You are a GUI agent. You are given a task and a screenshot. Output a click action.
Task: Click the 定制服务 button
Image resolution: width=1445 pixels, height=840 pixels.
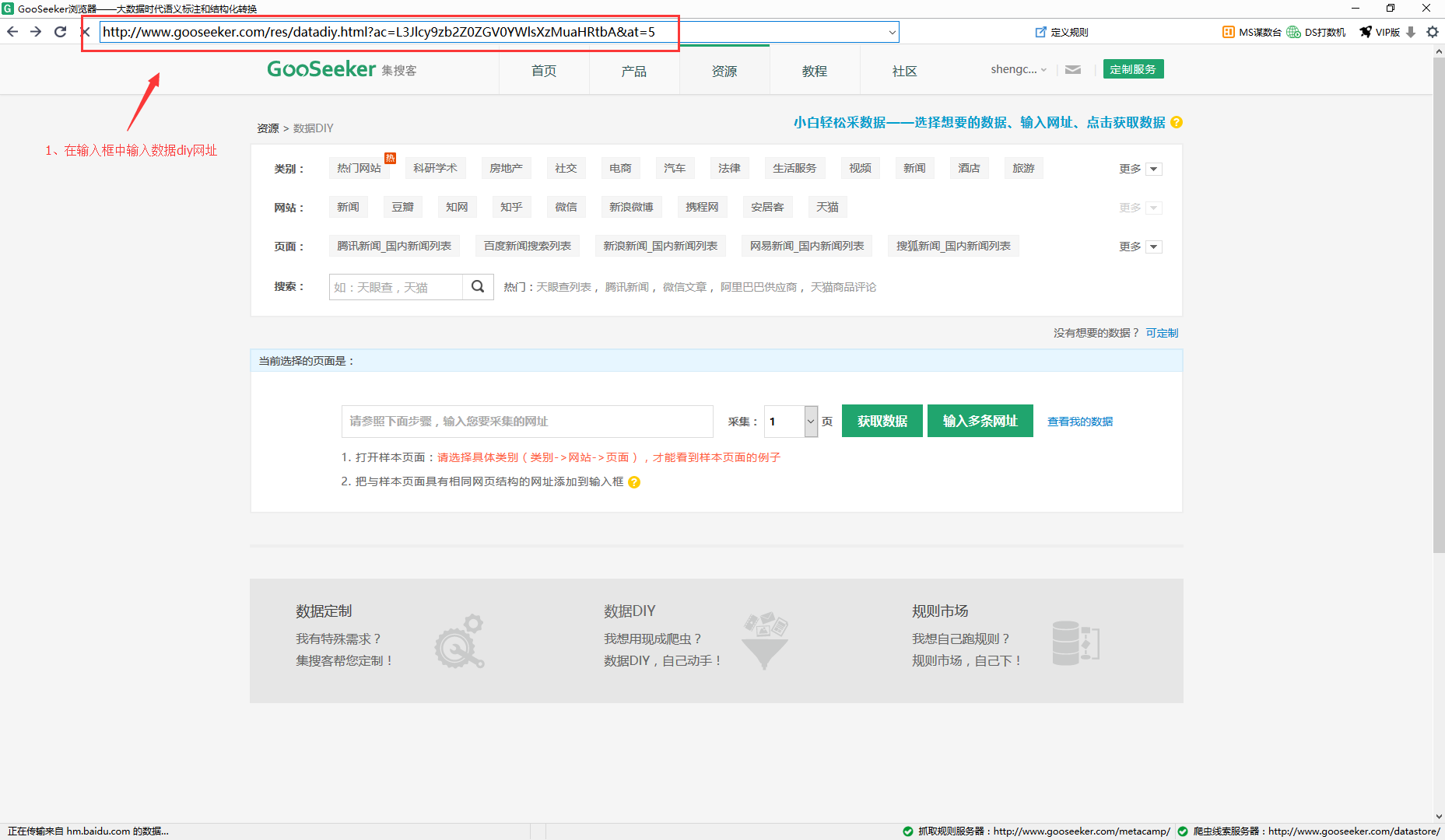click(1133, 69)
